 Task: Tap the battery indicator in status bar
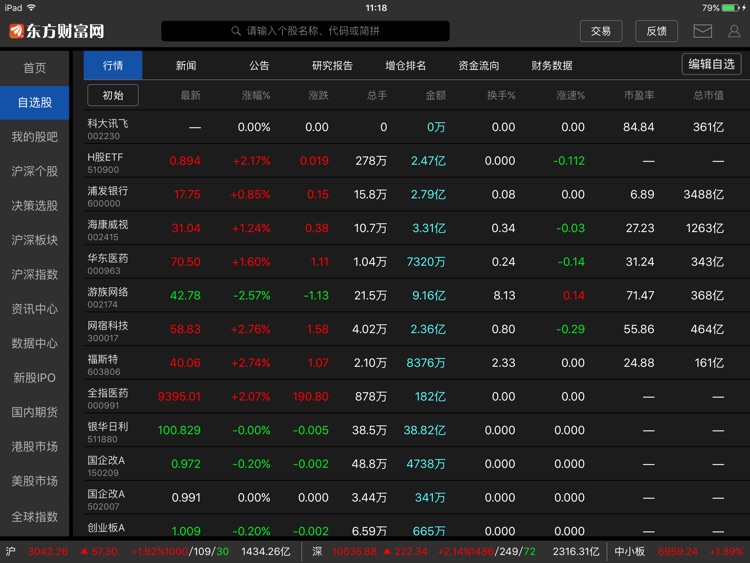(x=730, y=8)
